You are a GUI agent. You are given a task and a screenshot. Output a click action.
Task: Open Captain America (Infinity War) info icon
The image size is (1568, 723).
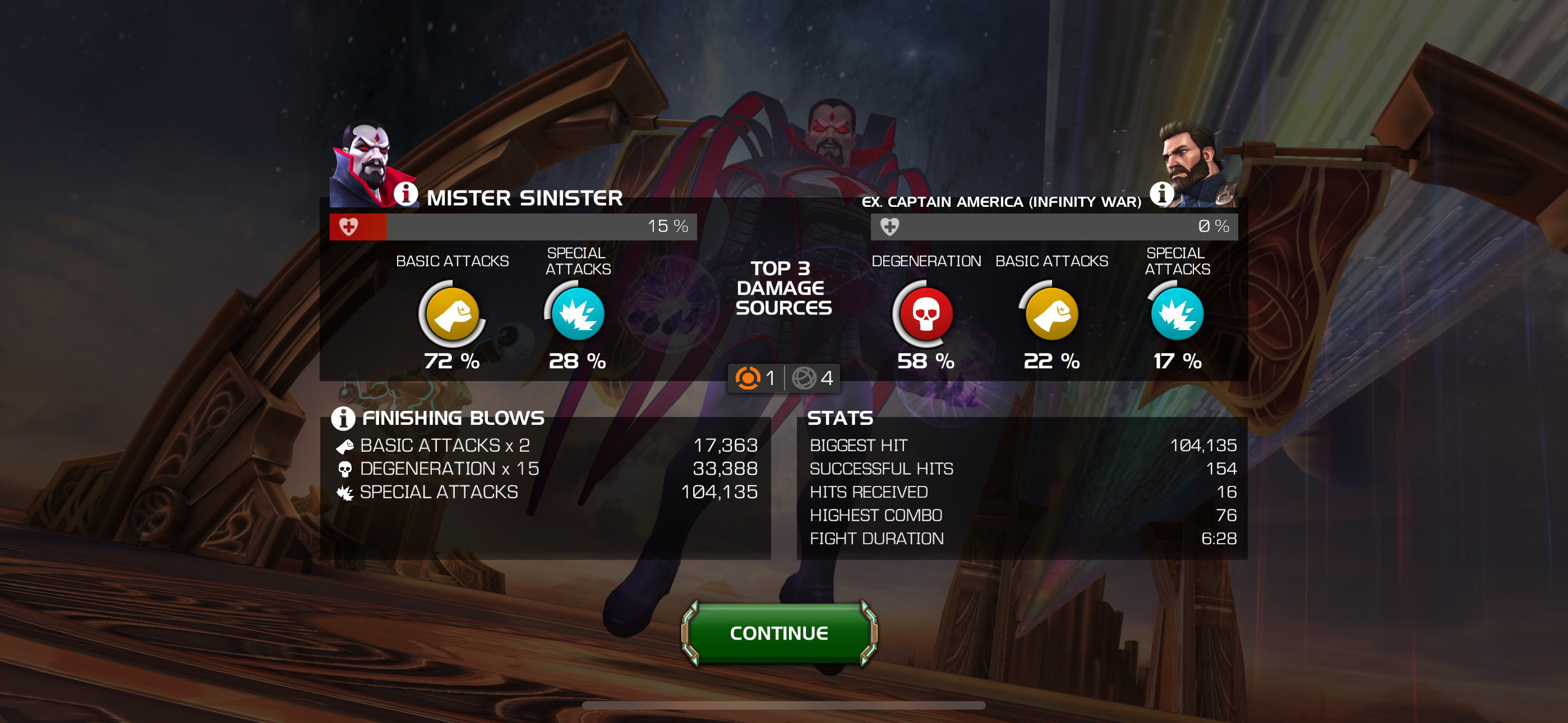pos(1161,193)
